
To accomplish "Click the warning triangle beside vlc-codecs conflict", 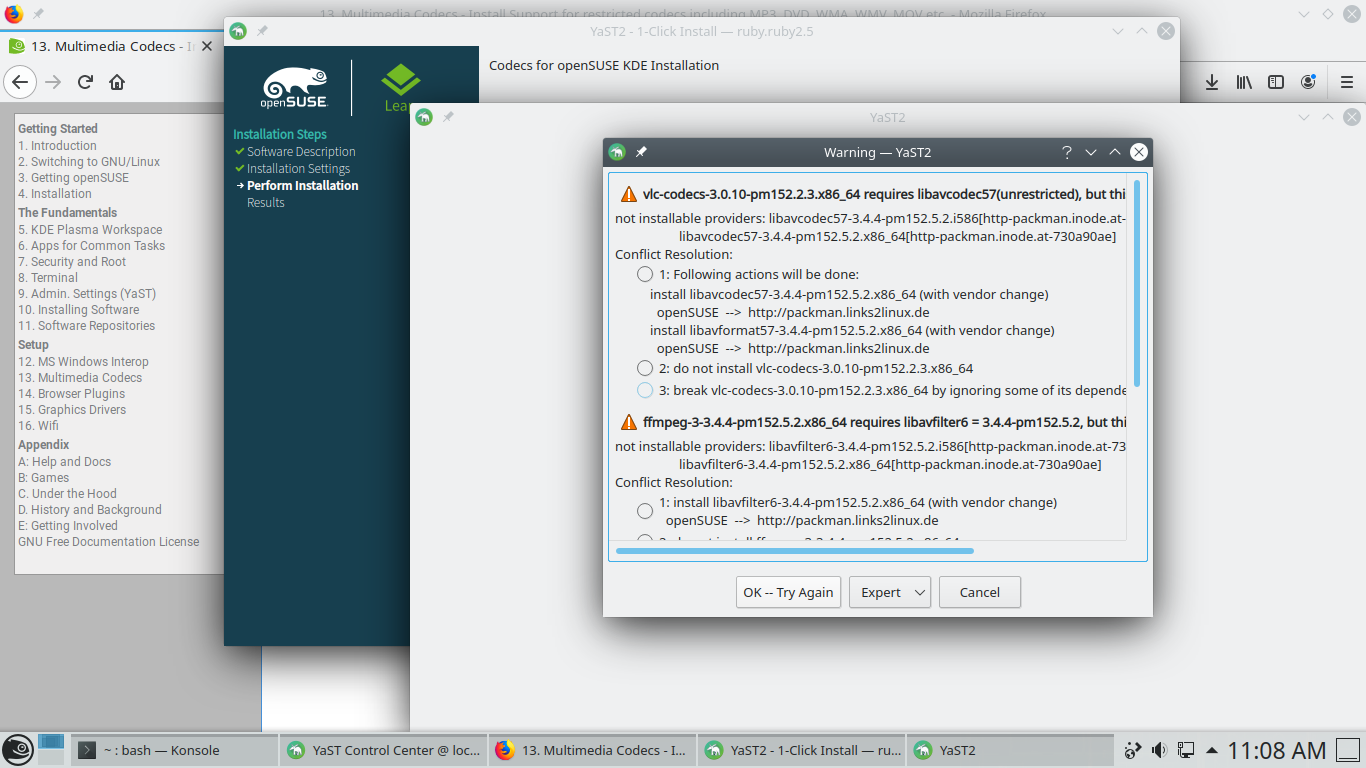I will click(x=628, y=194).
